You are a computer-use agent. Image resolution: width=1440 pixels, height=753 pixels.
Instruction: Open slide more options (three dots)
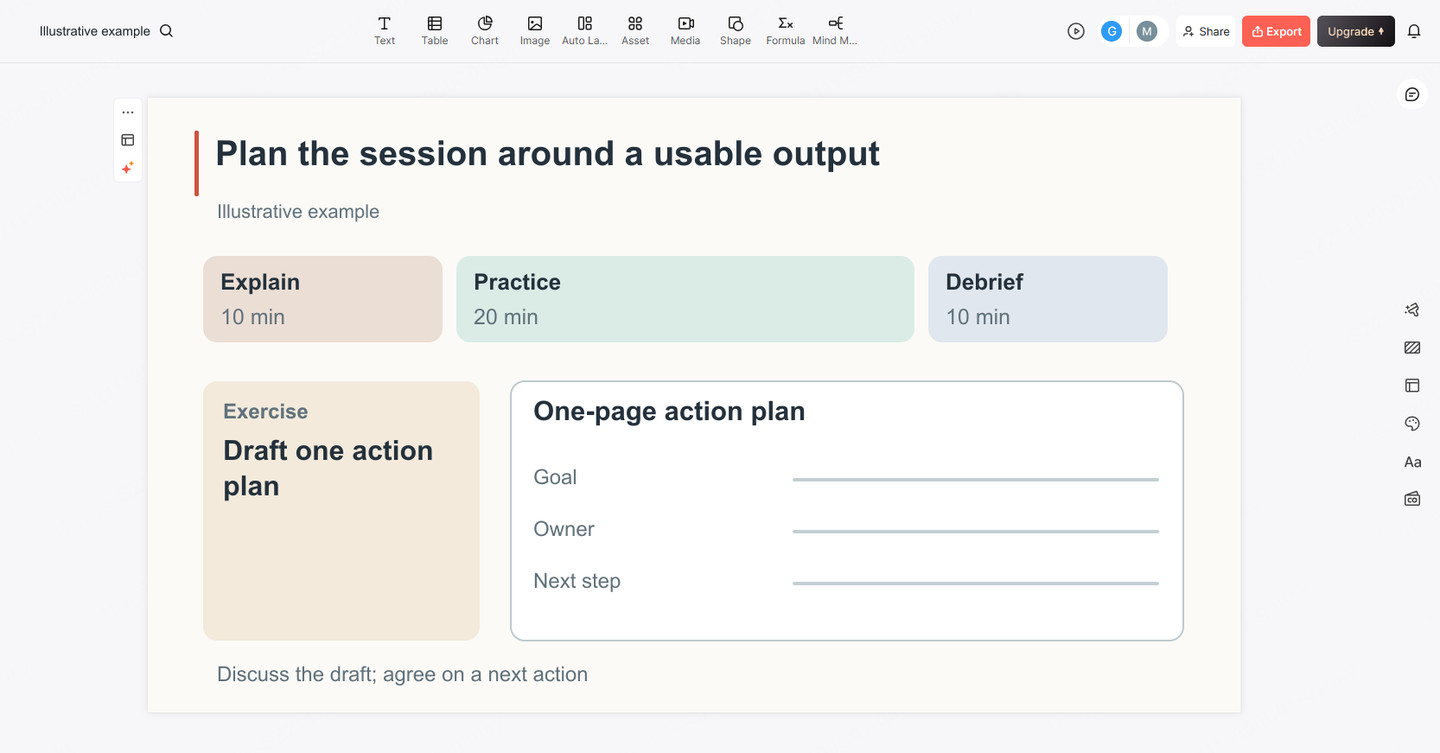click(128, 112)
